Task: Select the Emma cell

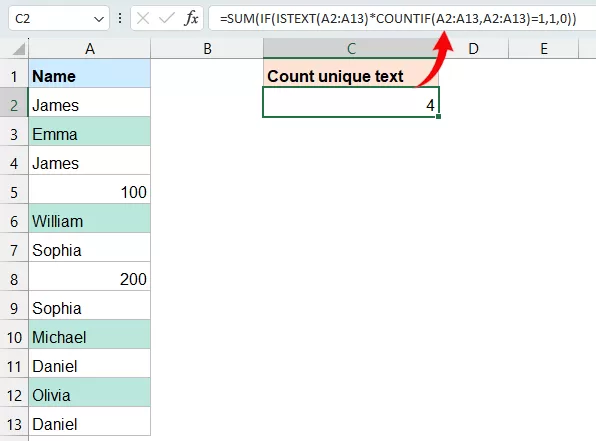Action: [x=90, y=132]
